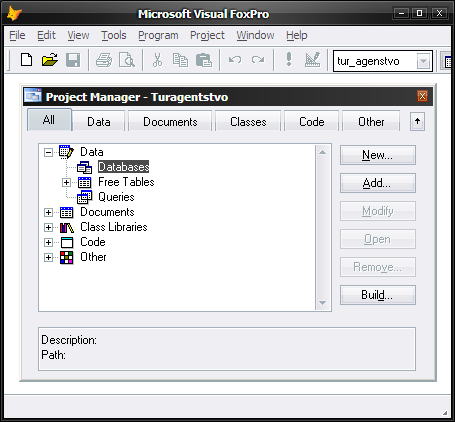The height and width of the screenshot is (422, 455).
Task: Click the Cut scissors icon
Action: tap(157, 60)
